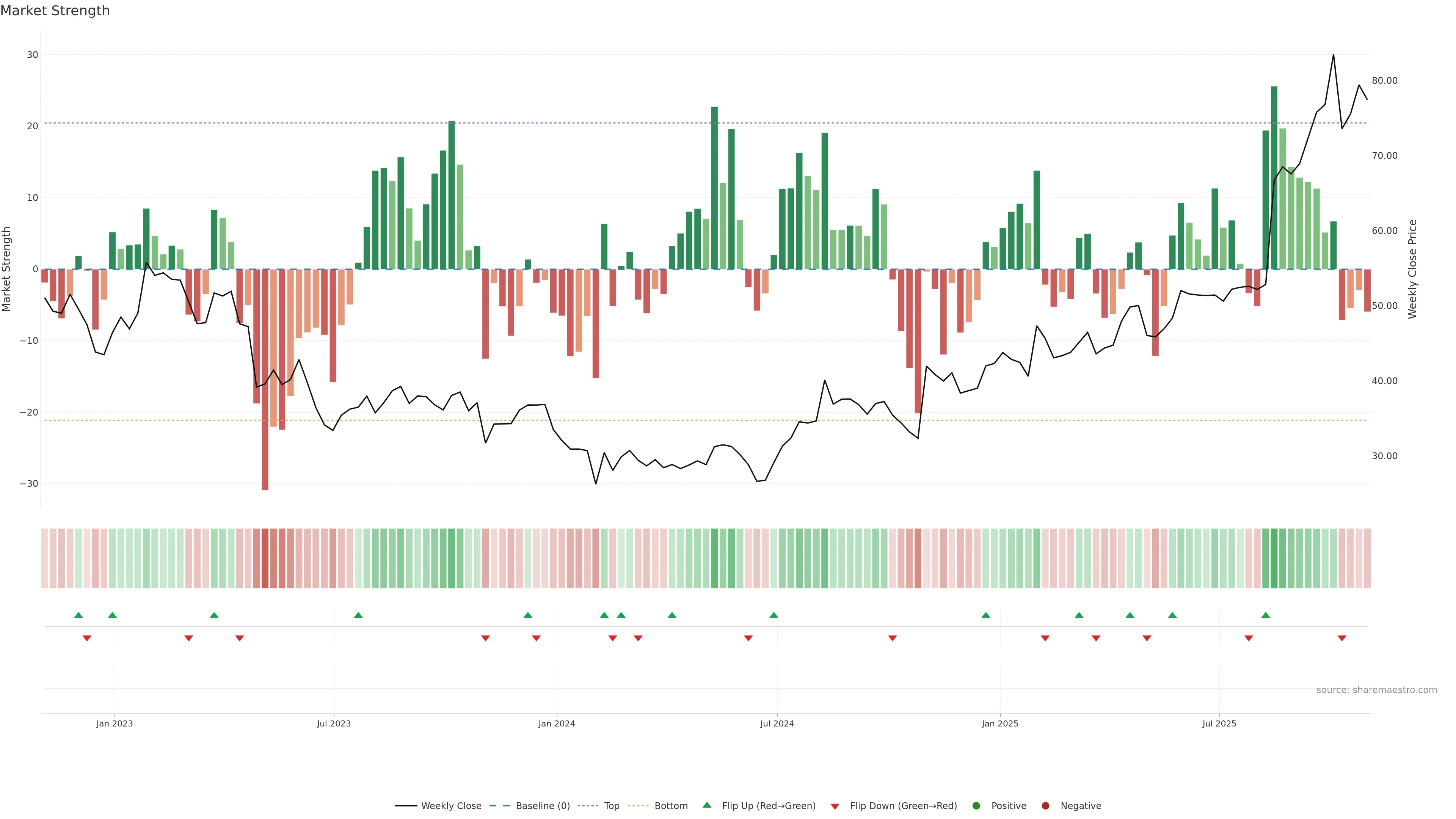Click flip-down marker just before Jan 2025
Screen dimensions: 1456x819
tap(893, 638)
